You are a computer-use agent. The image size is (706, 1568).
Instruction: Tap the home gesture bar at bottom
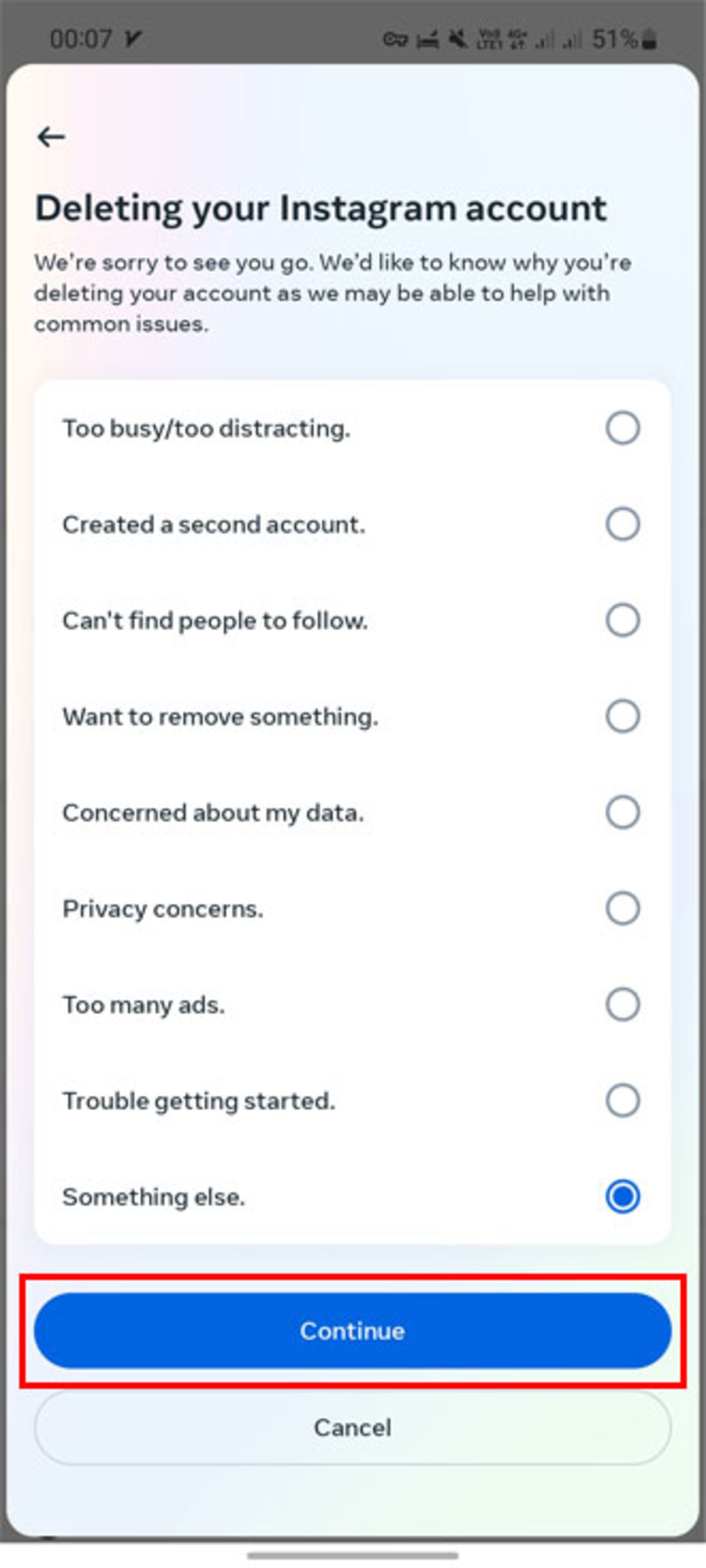click(x=352, y=1556)
